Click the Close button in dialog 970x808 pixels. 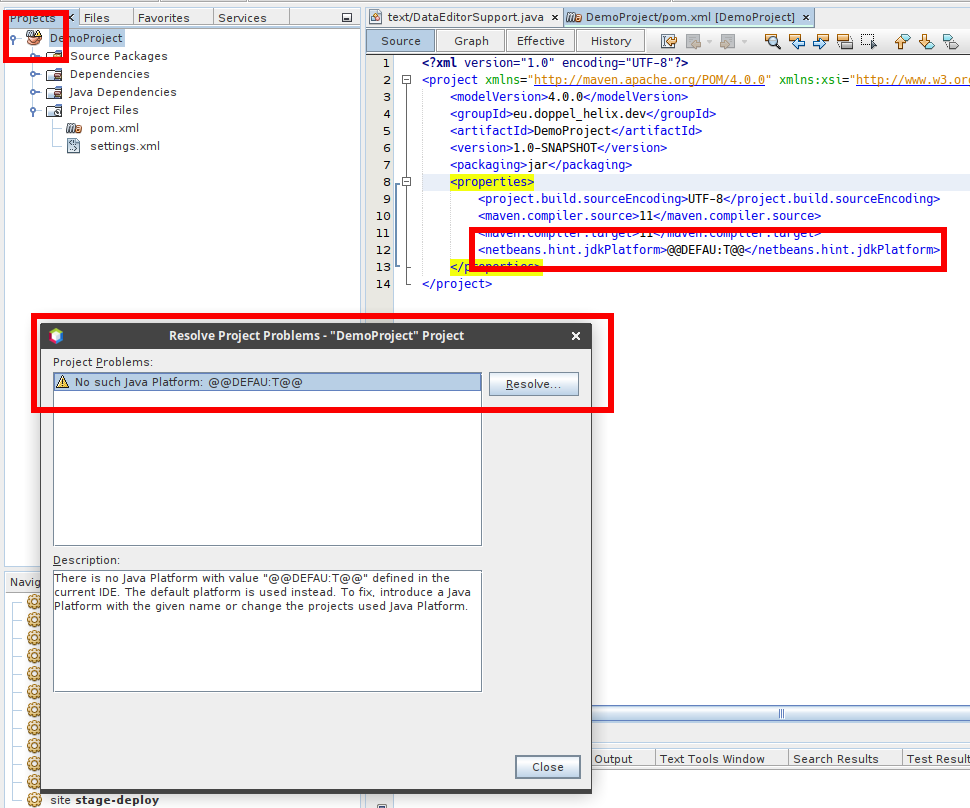pyautogui.click(x=548, y=767)
